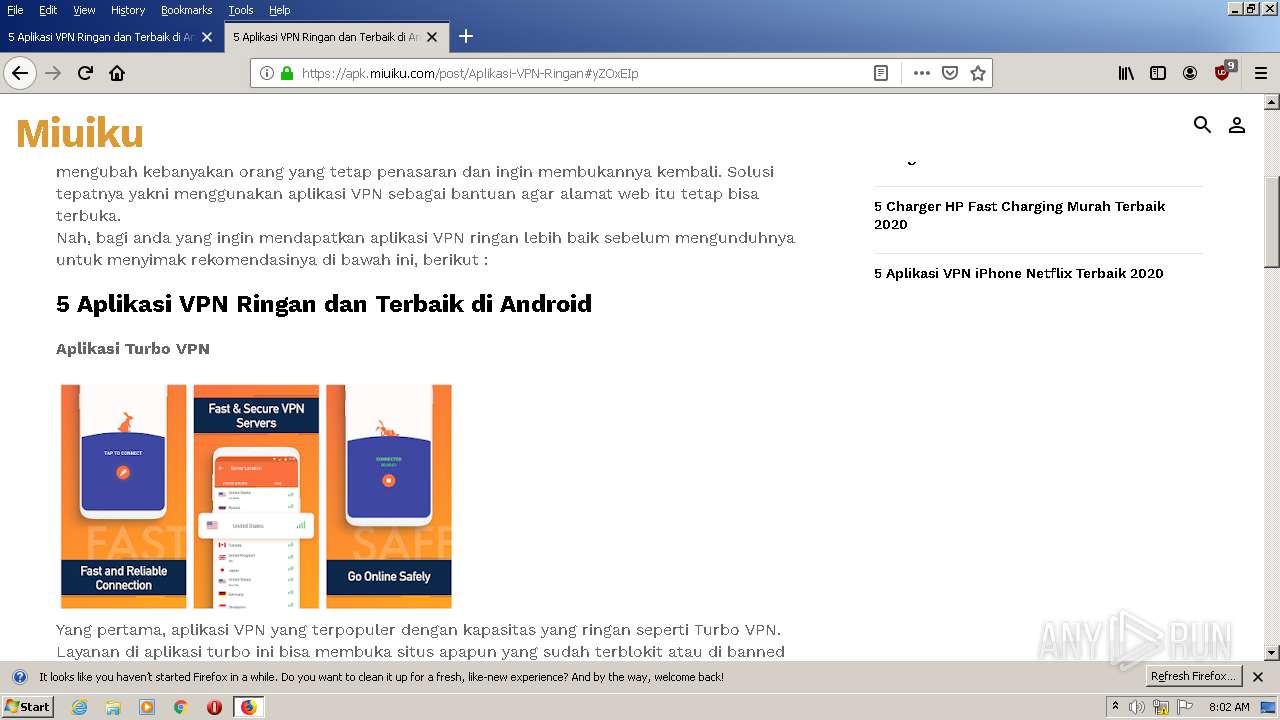Open the Tools menu
The image size is (1280, 720).
(241, 10)
